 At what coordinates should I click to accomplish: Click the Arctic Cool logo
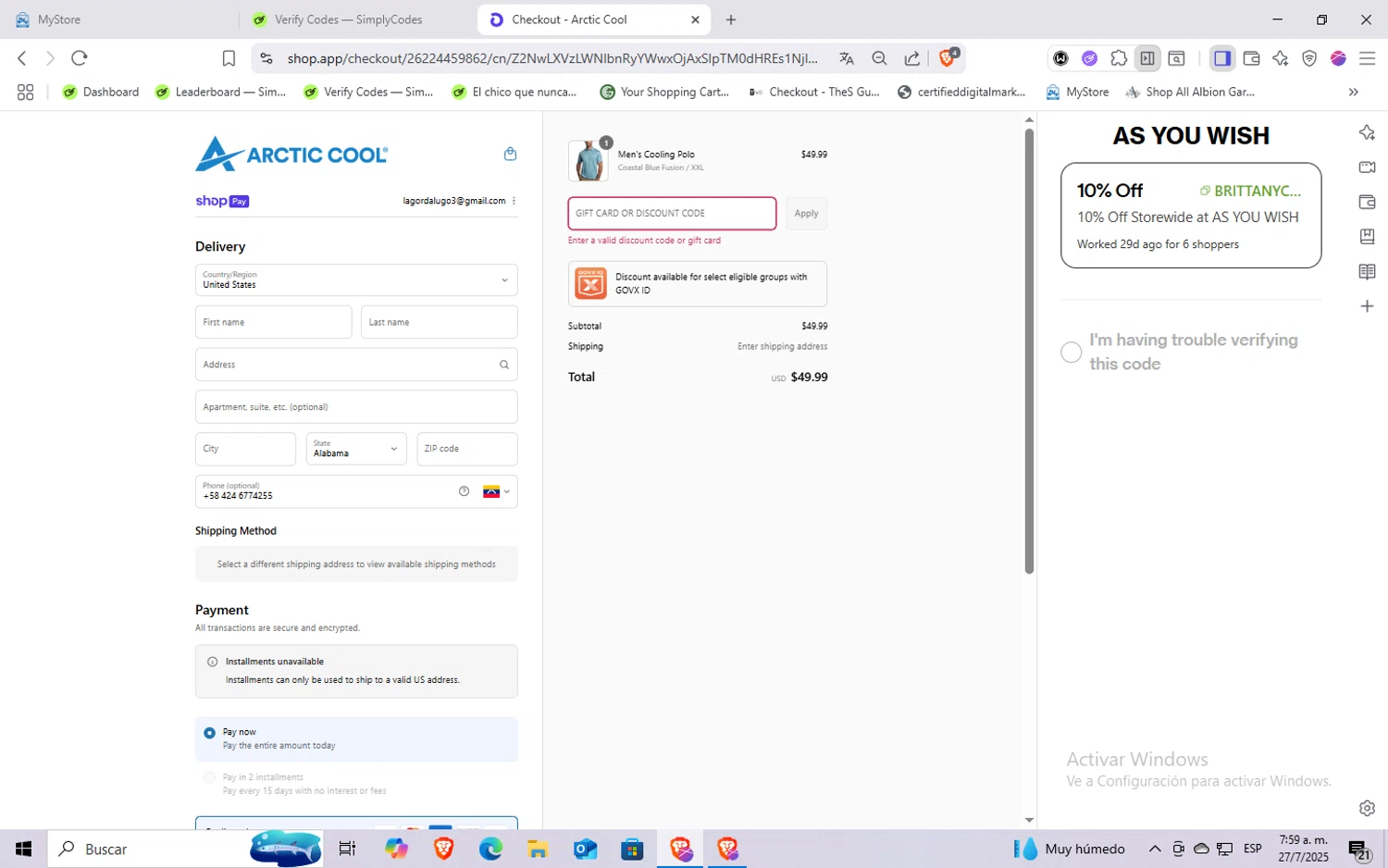[291, 154]
